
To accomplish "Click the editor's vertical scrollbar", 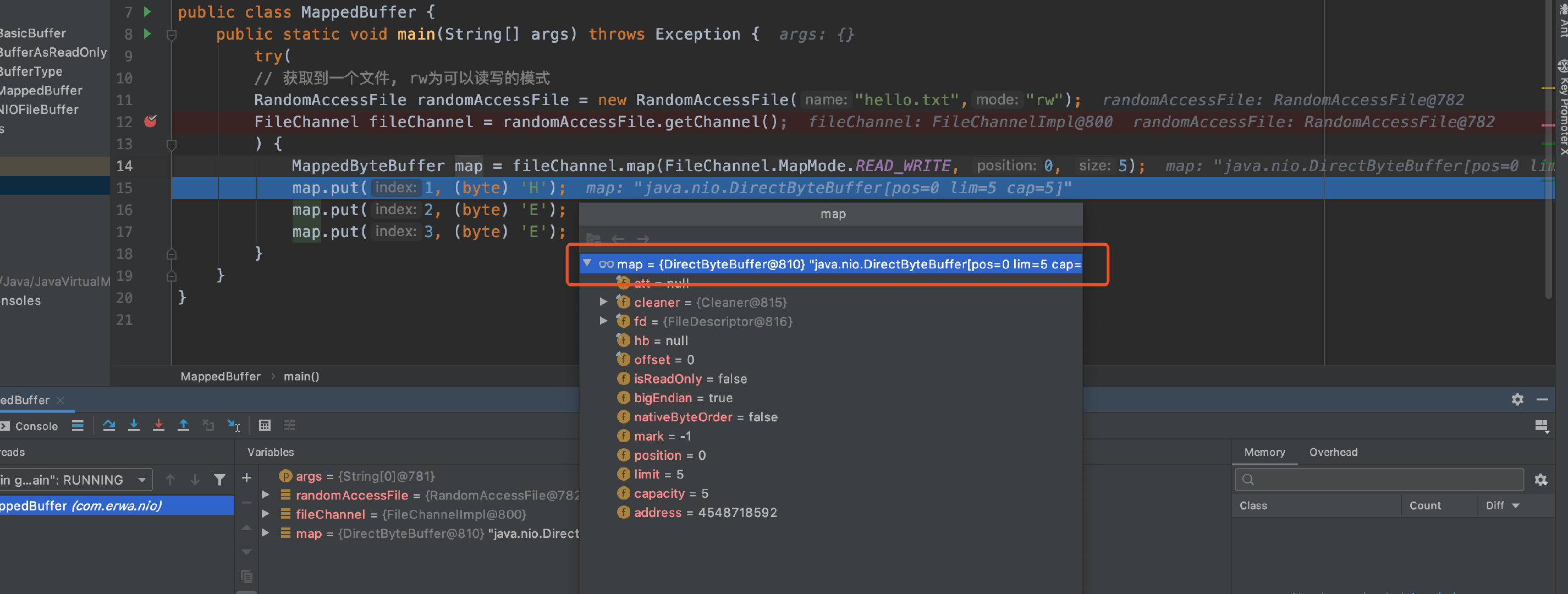I will pos(1549,149).
